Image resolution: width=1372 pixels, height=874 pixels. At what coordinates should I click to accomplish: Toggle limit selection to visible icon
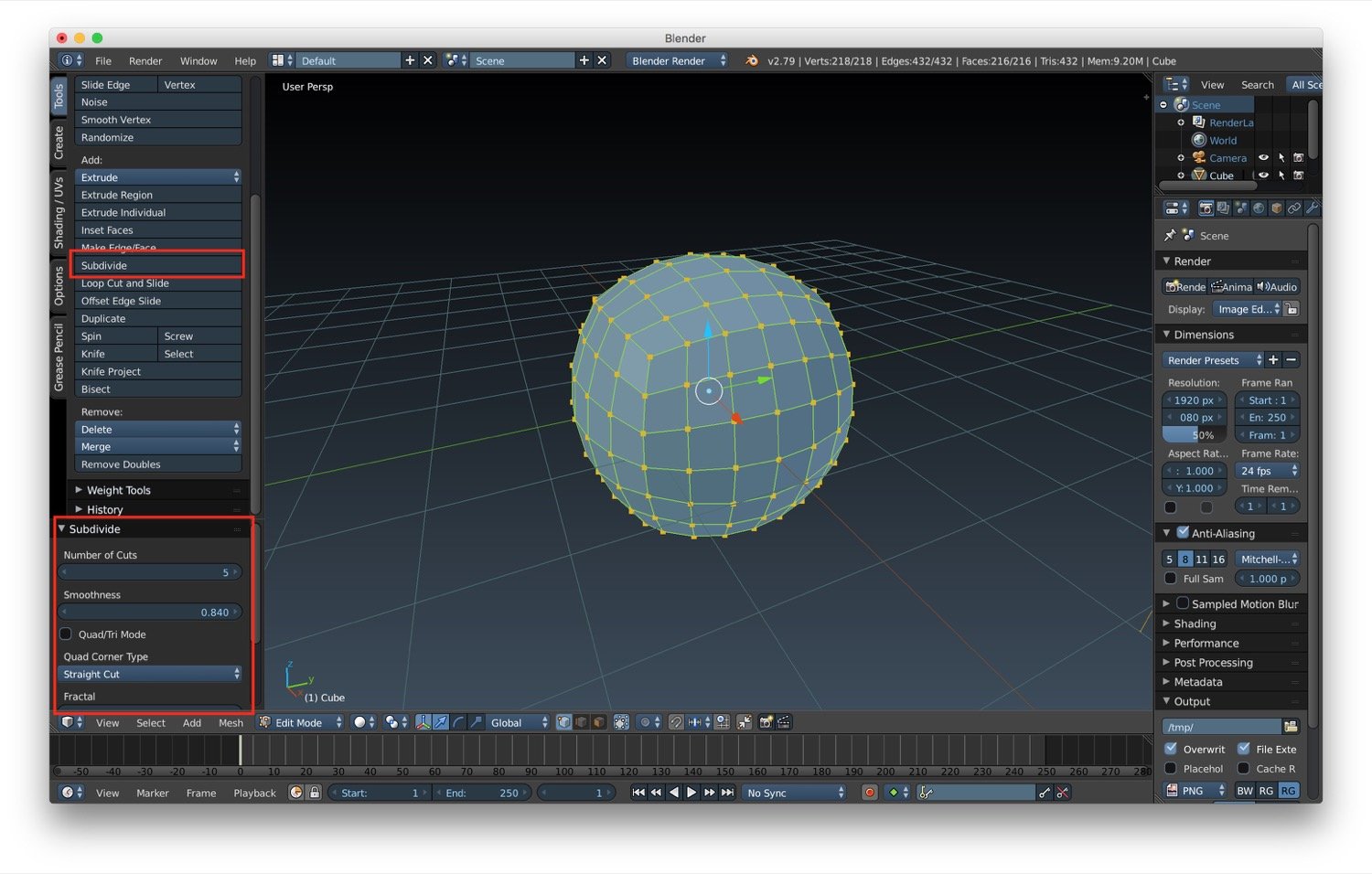coord(622,722)
